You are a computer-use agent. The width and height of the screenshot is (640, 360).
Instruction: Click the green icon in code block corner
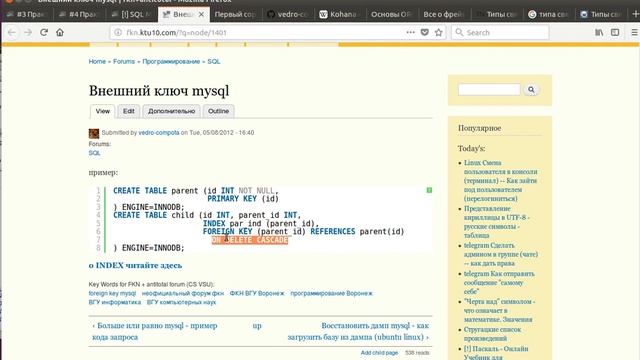pyautogui.click(x=429, y=190)
